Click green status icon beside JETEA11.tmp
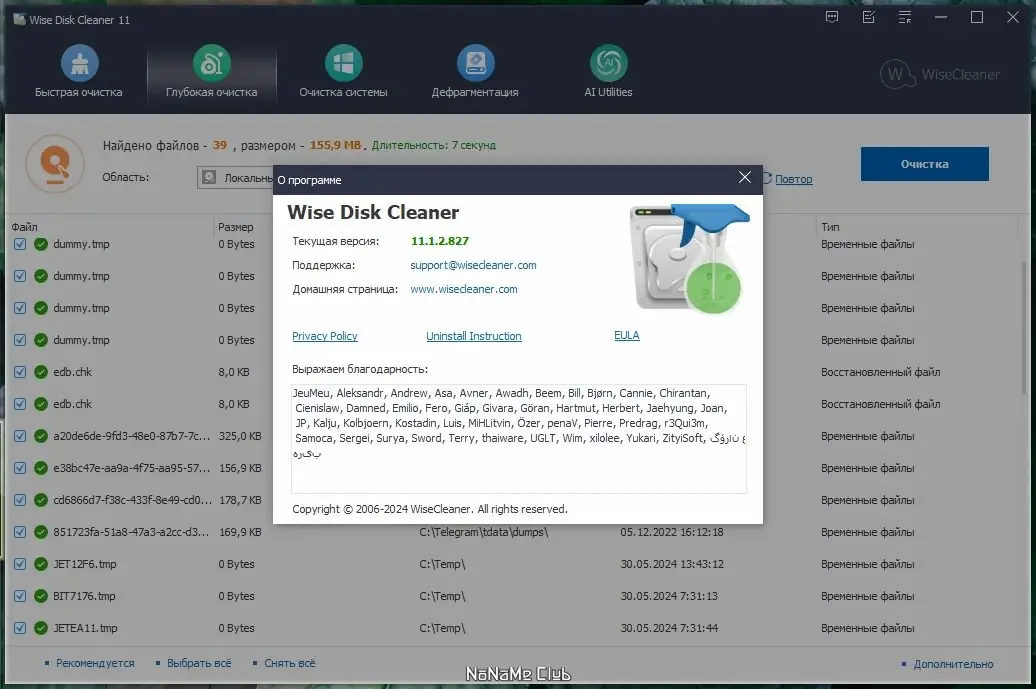Image resolution: width=1036 pixels, height=689 pixels. (41, 628)
